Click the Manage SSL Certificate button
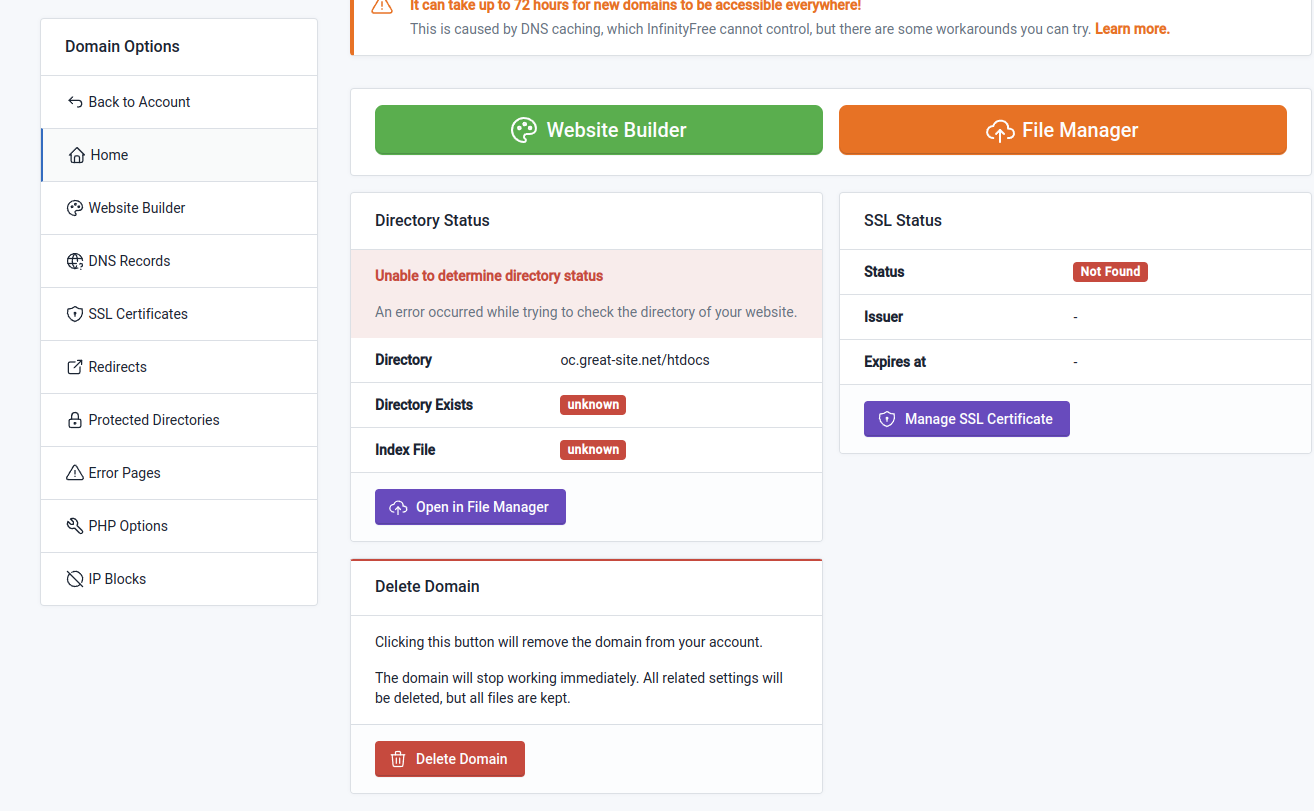This screenshot has width=1314, height=811. [x=966, y=419]
